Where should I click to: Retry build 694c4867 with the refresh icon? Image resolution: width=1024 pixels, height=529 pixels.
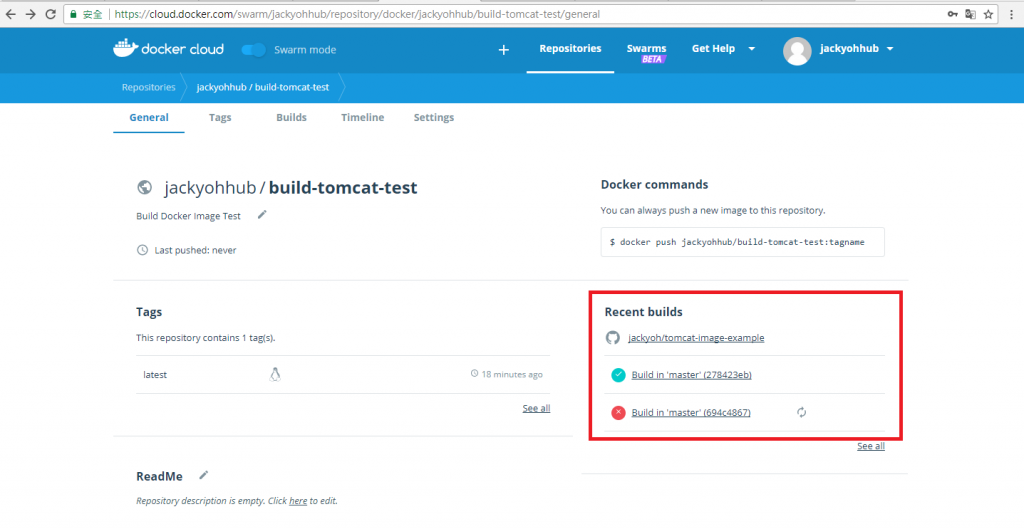coord(802,412)
